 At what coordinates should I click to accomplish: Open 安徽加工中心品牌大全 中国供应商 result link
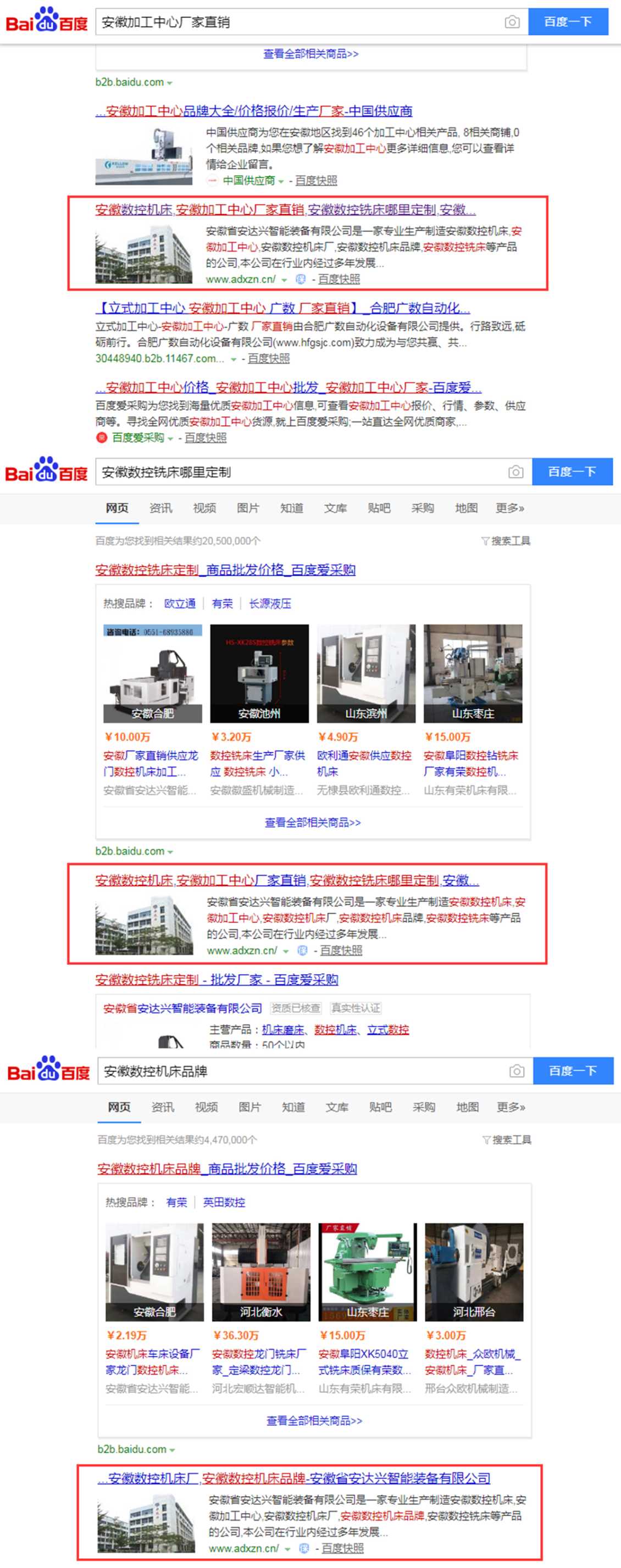pyautogui.click(x=254, y=111)
